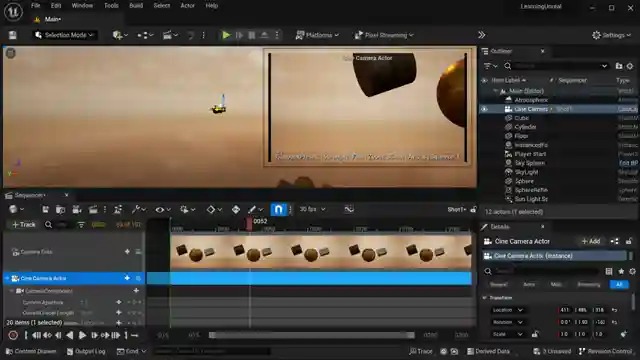The height and width of the screenshot is (360, 640).
Task: Click the Camera Cuts thumbnail strip
Action: coord(321,251)
